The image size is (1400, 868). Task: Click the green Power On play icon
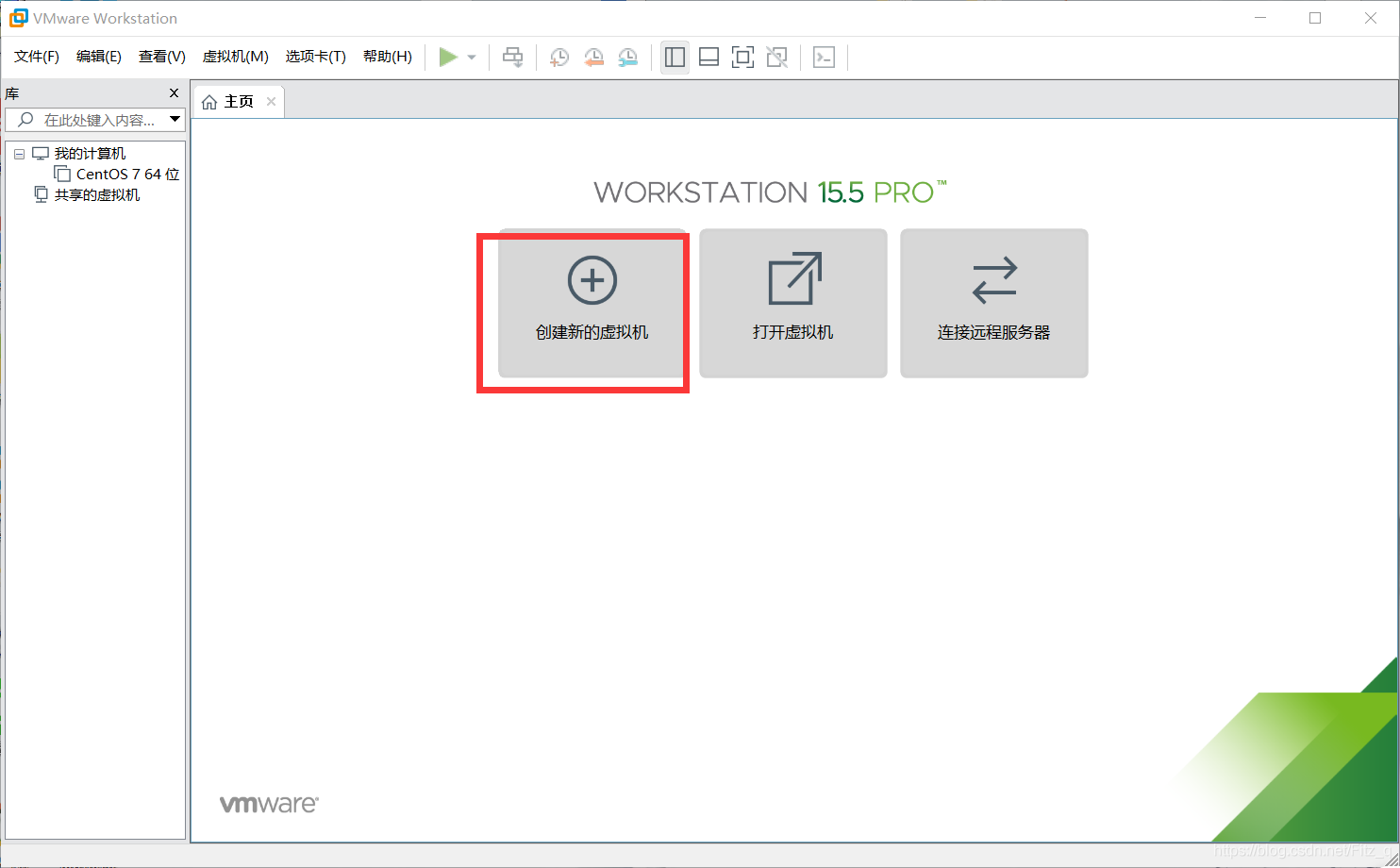click(448, 58)
